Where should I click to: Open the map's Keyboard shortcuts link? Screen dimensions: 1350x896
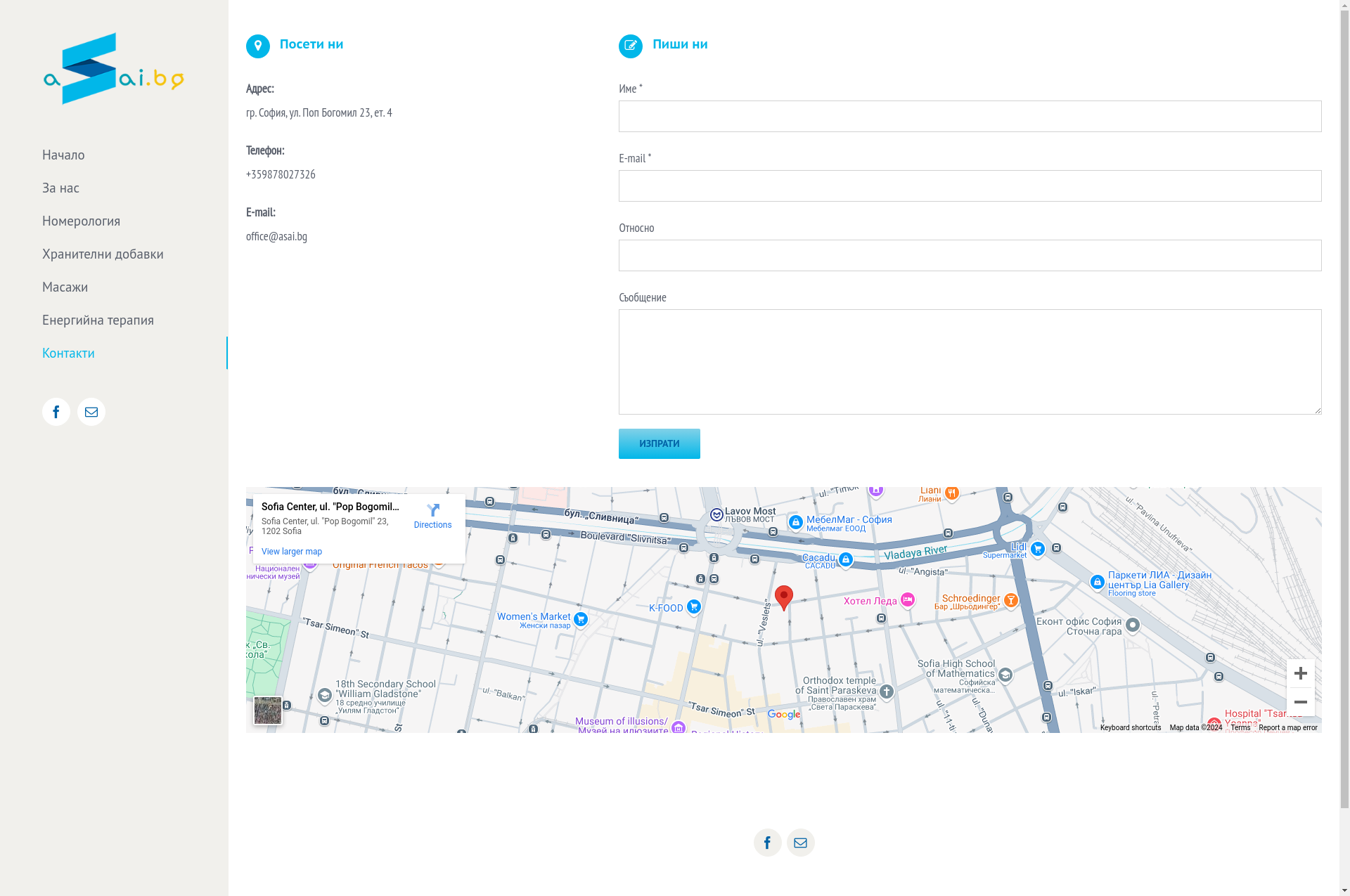1130,728
